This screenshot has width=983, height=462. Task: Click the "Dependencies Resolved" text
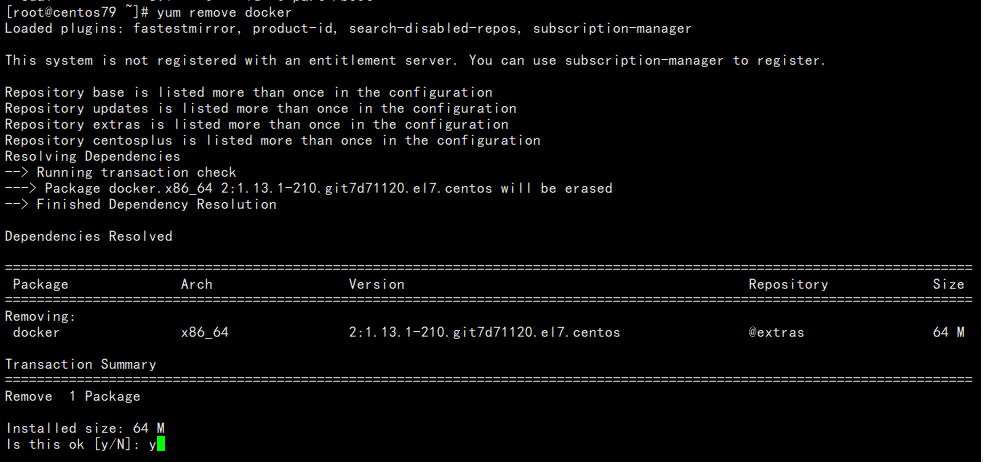point(88,236)
